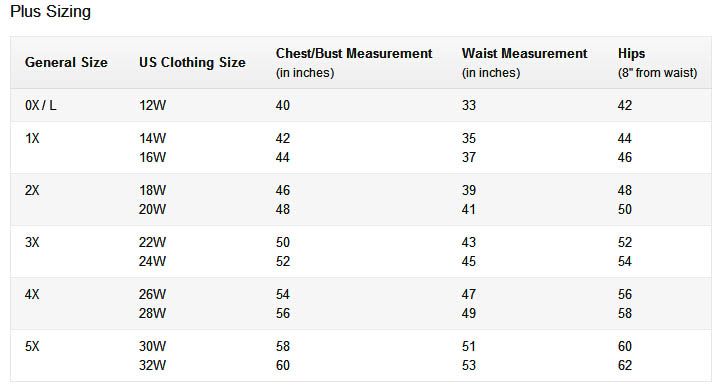Click the 0X / L size cell
The width and height of the screenshot is (721, 389).
click(40, 105)
